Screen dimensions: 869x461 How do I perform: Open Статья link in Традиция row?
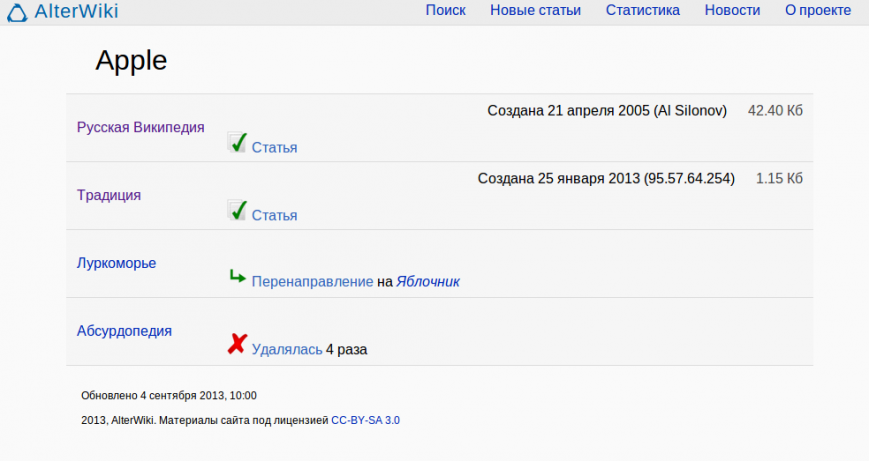click(274, 215)
